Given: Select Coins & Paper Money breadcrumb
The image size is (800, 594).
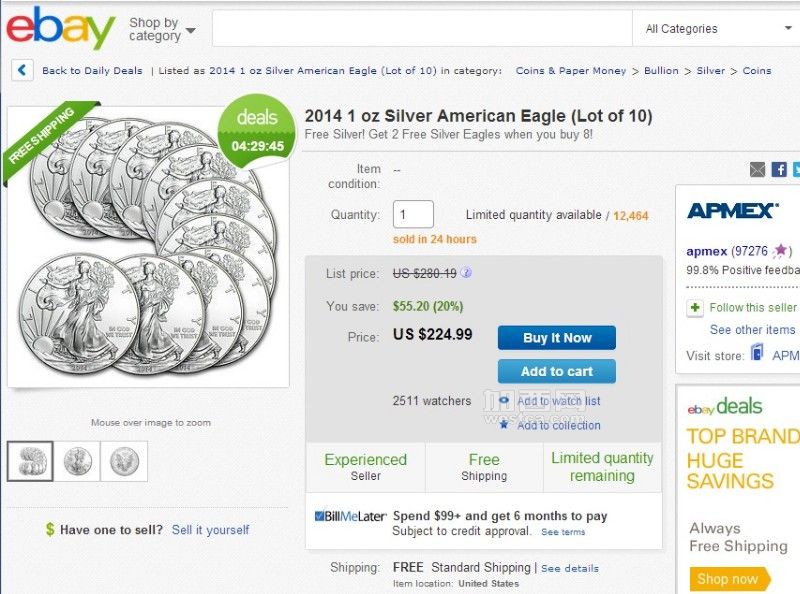Looking at the screenshot, I should [570, 70].
